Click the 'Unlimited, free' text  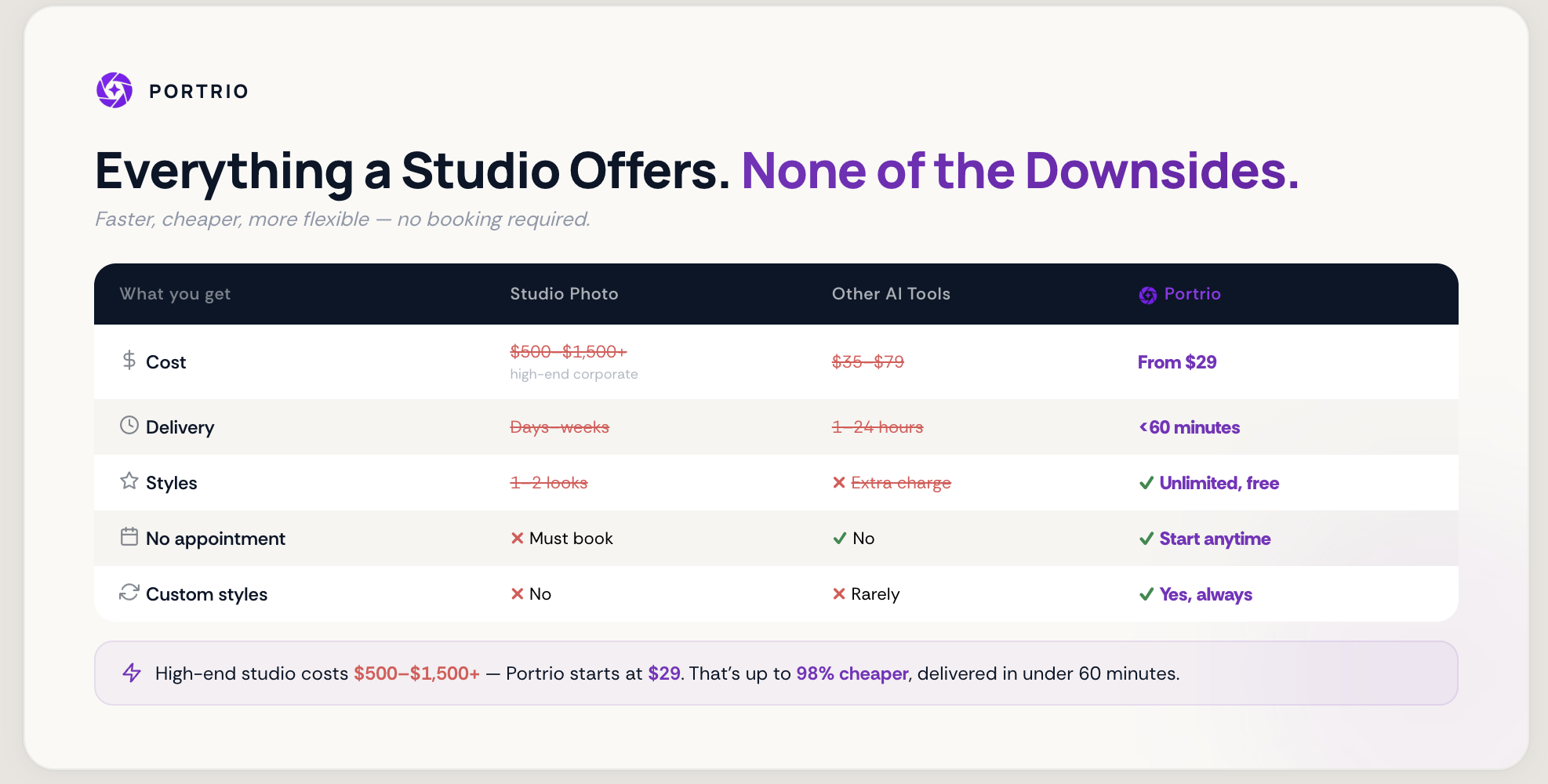point(1219,483)
